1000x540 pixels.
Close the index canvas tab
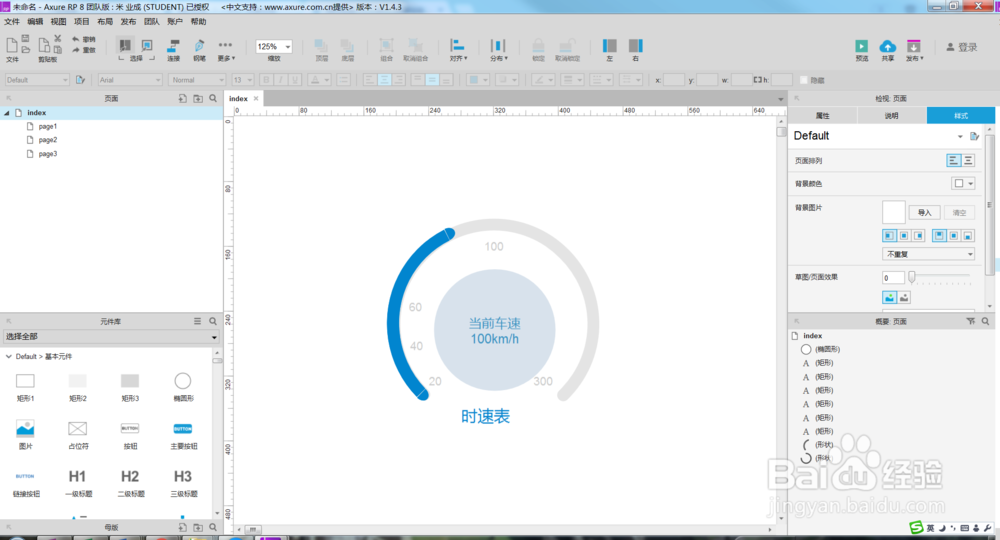[x=256, y=98]
